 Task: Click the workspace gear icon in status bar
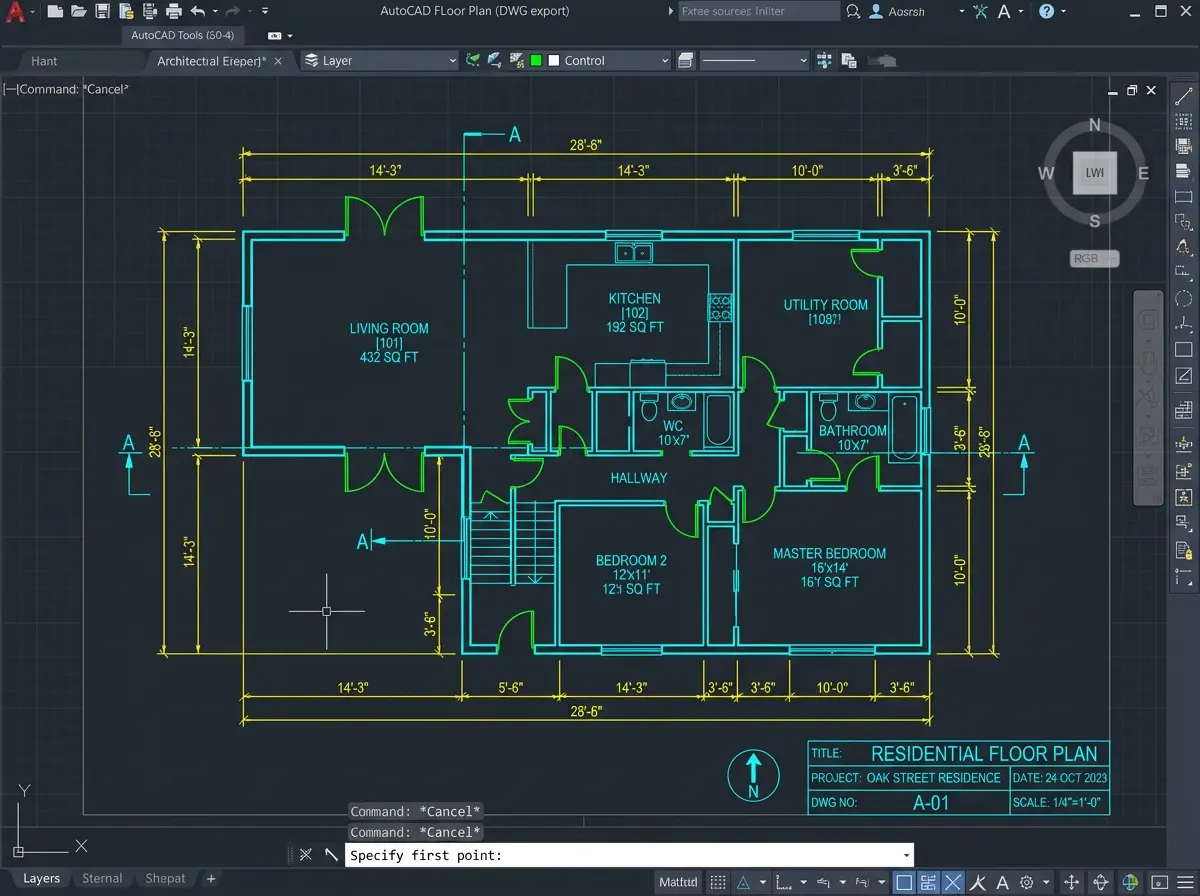pos(1026,882)
